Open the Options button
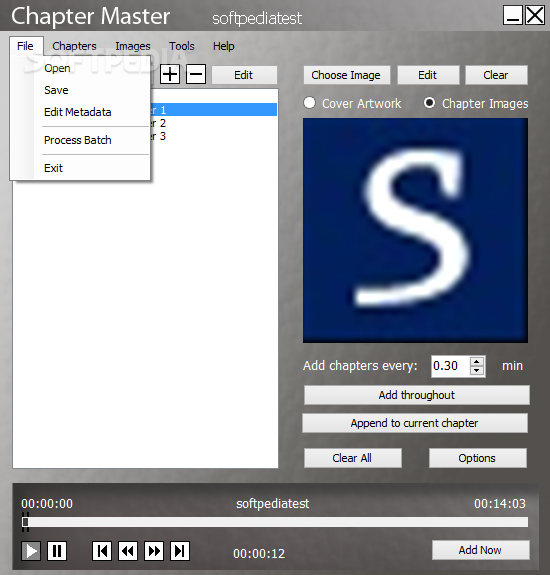This screenshot has height=575, width=550. [x=477, y=458]
